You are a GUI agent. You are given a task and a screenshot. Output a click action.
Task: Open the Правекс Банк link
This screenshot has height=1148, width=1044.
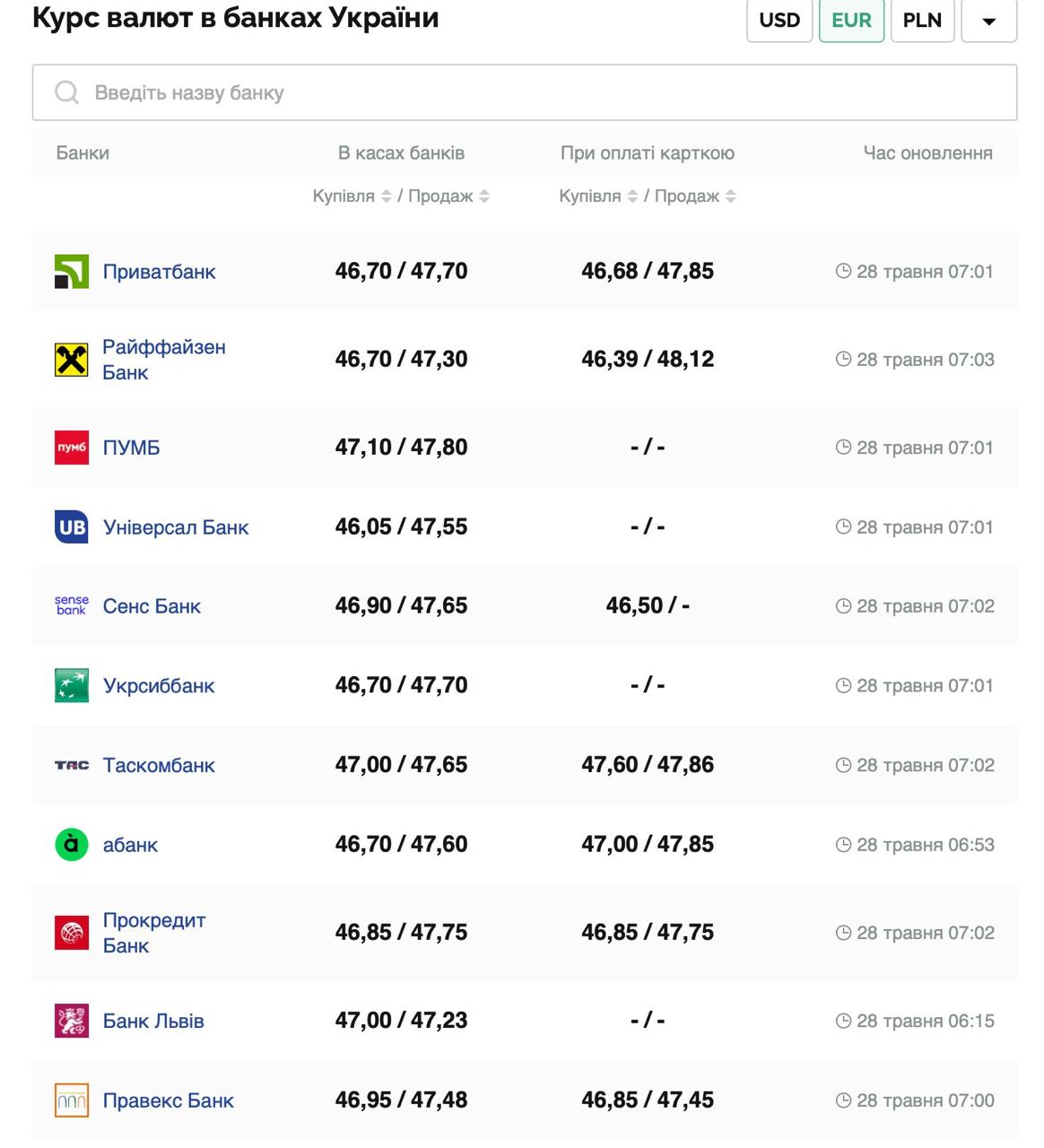point(168,1100)
